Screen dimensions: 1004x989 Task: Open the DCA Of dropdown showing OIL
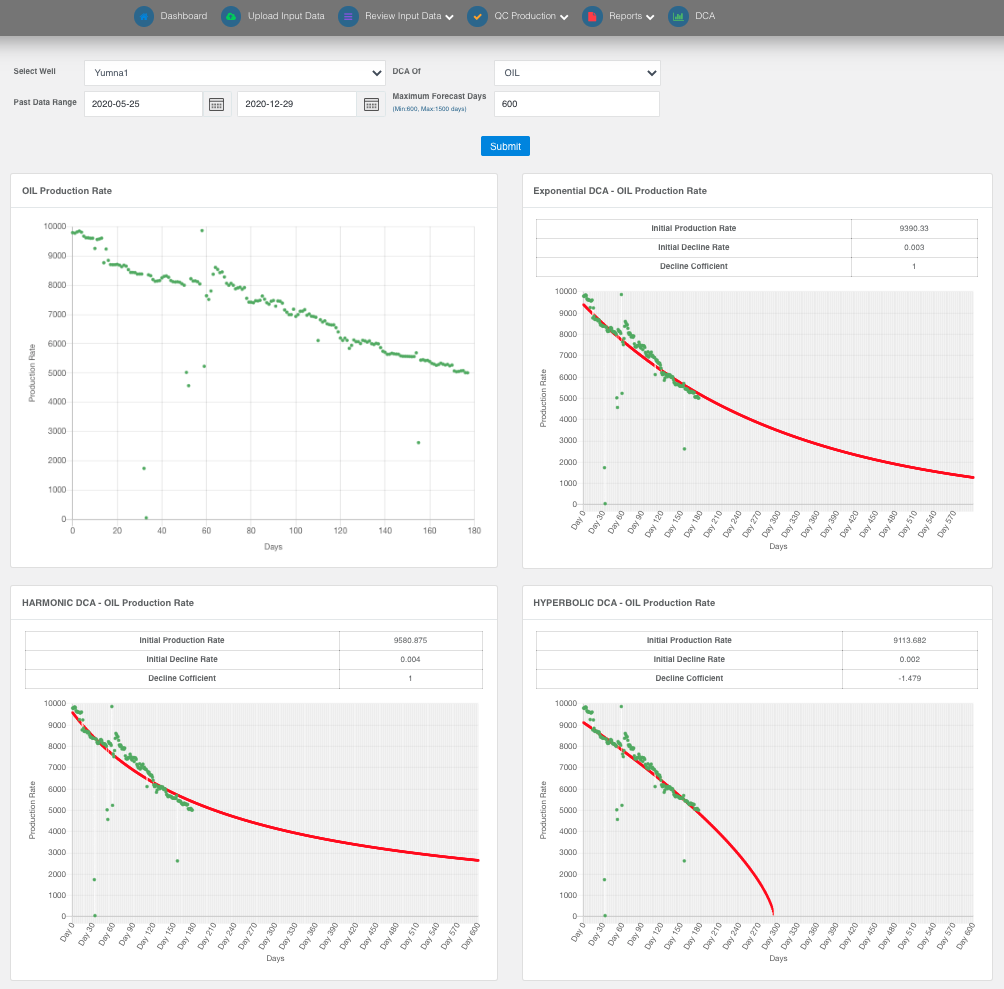(x=577, y=73)
